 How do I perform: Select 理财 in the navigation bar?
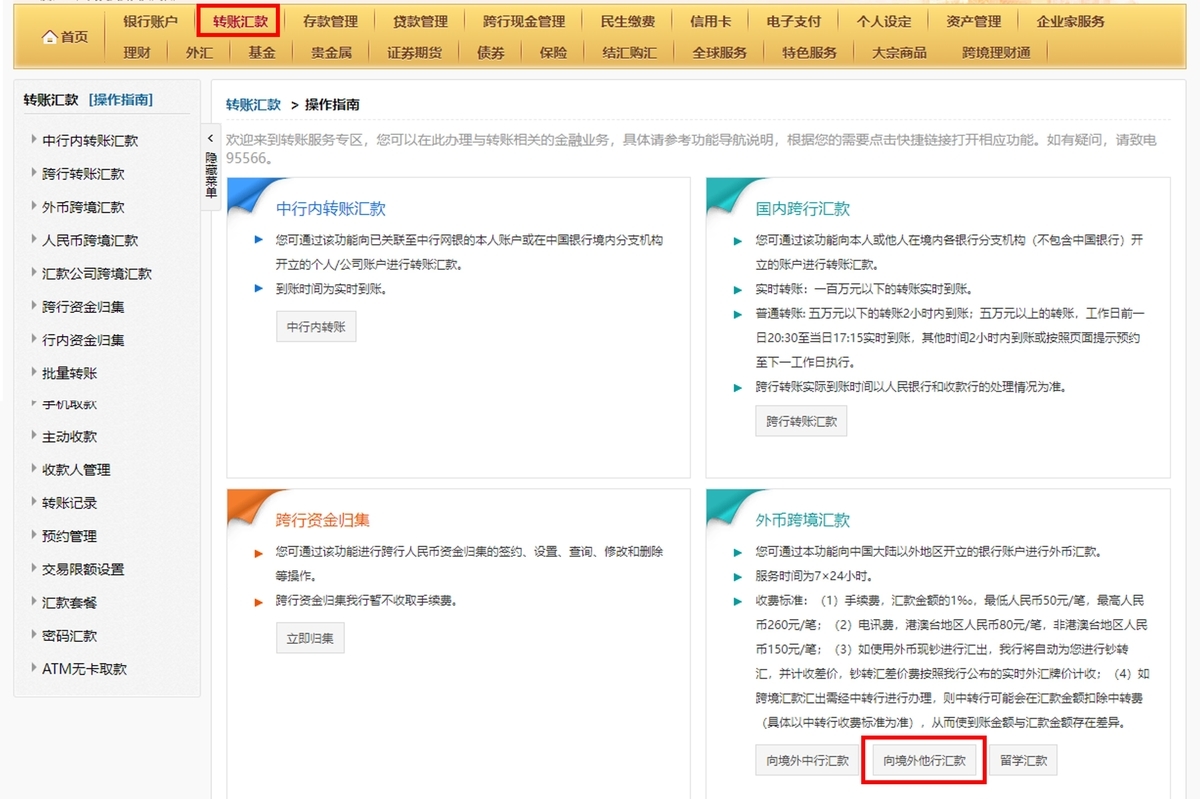point(138,52)
